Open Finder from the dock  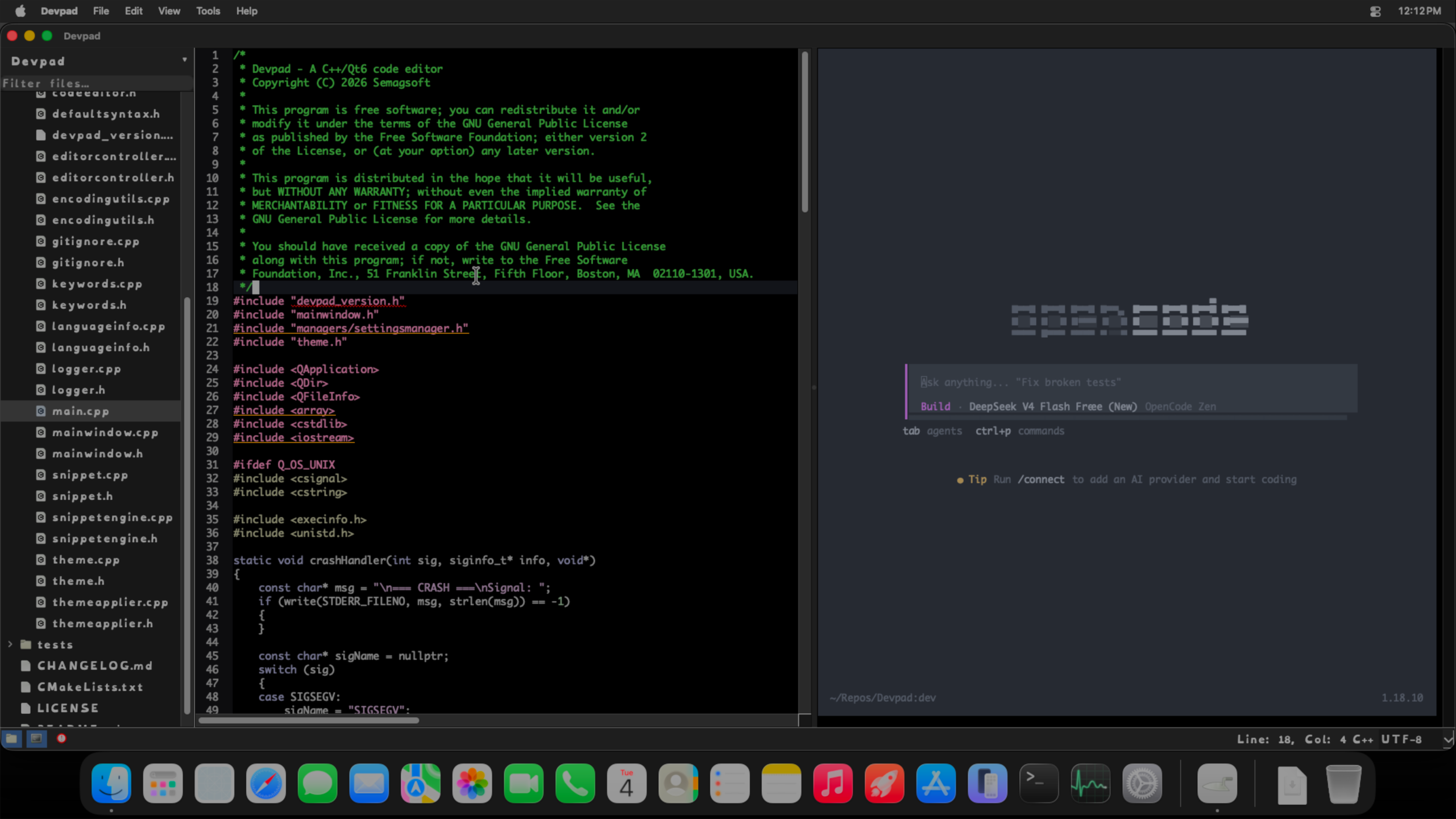click(x=111, y=784)
